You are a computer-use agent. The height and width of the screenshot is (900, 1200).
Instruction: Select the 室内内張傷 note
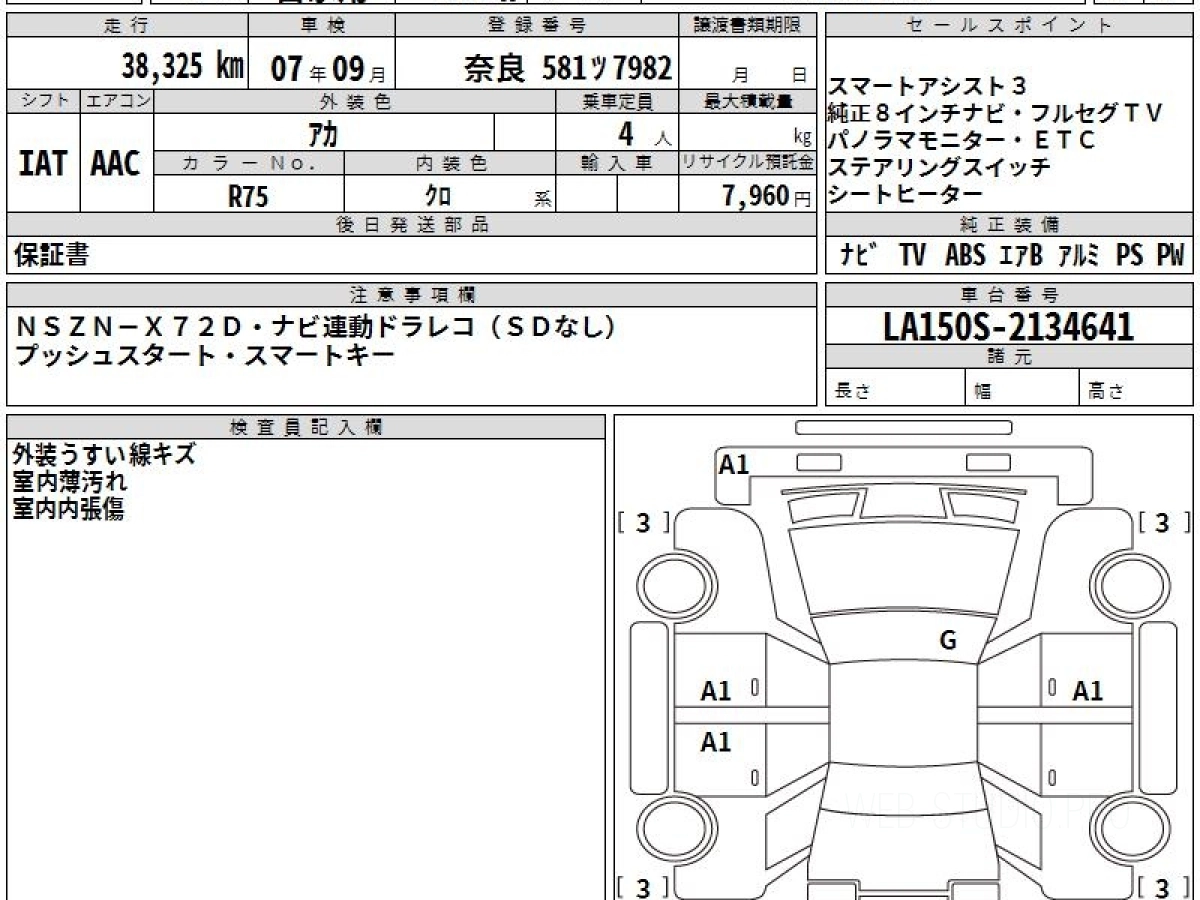click(x=68, y=508)
